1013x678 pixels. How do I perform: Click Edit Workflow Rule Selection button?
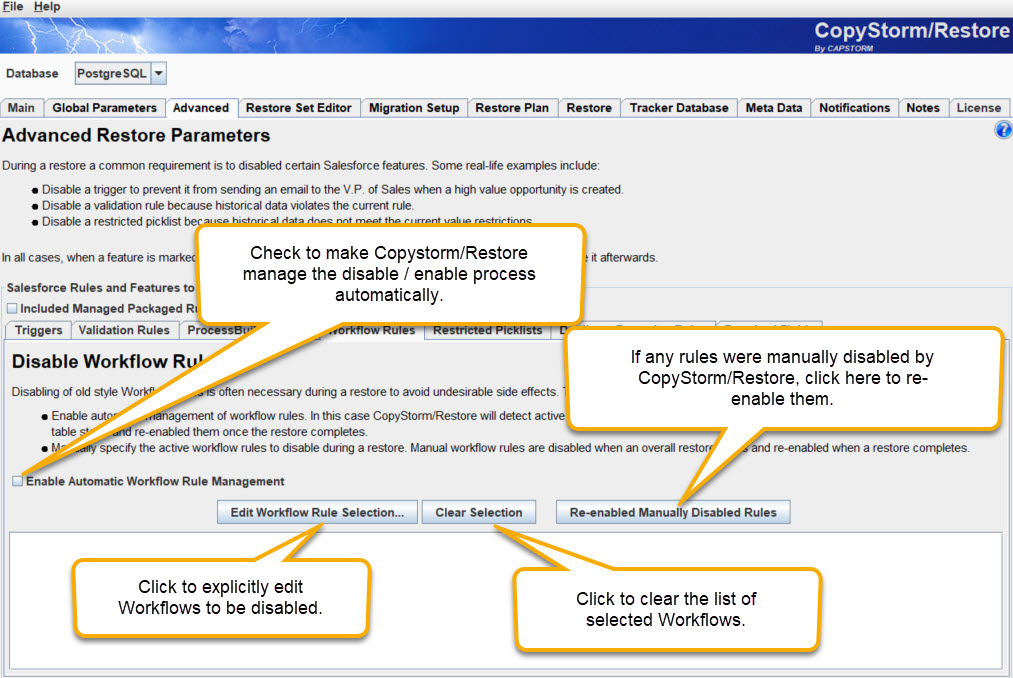(317, 513)
